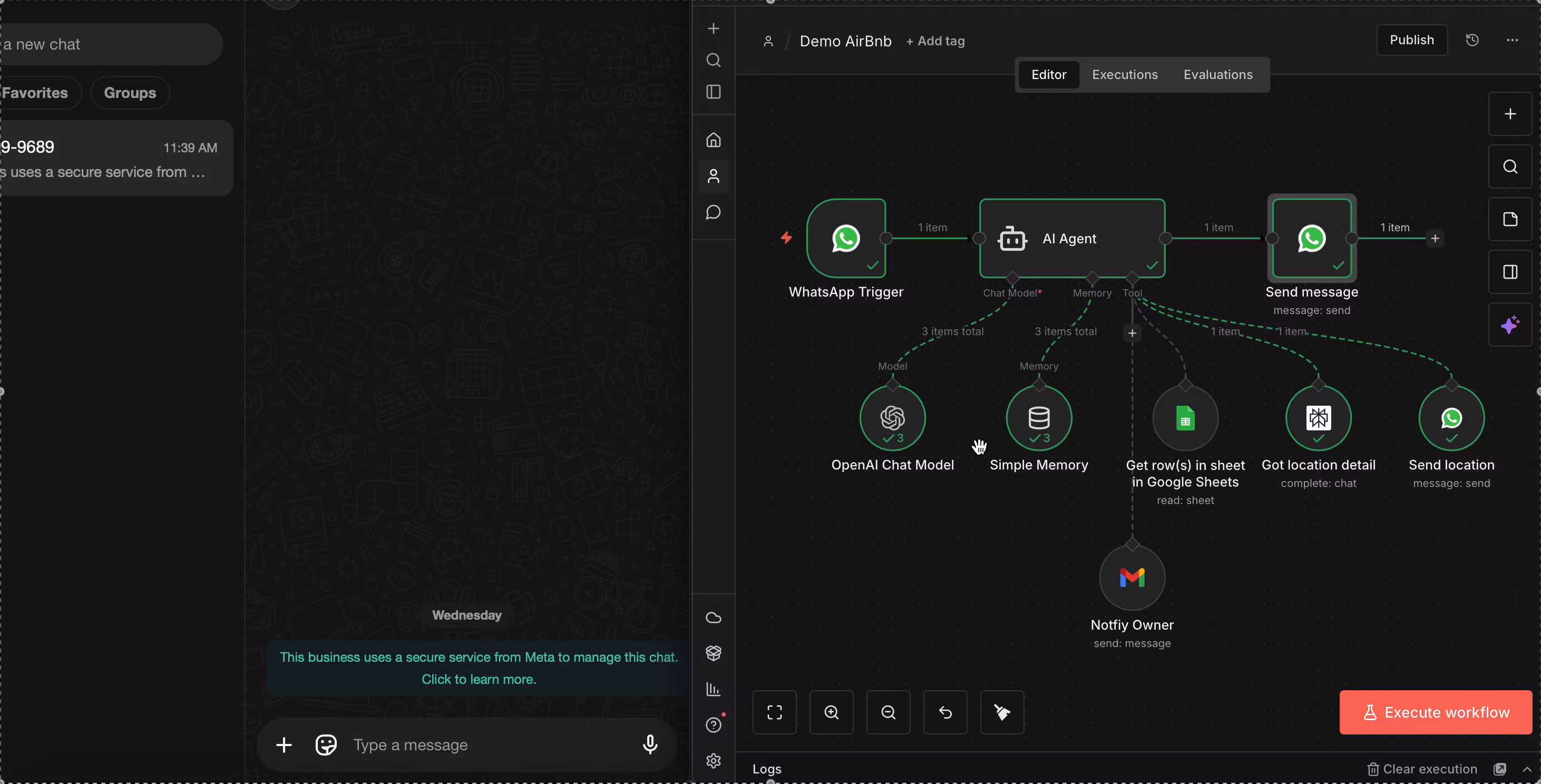This screenshot has width=1541, height=784.
Task: Select the Groups tab in WhatsApp
Action: (129, 92)
